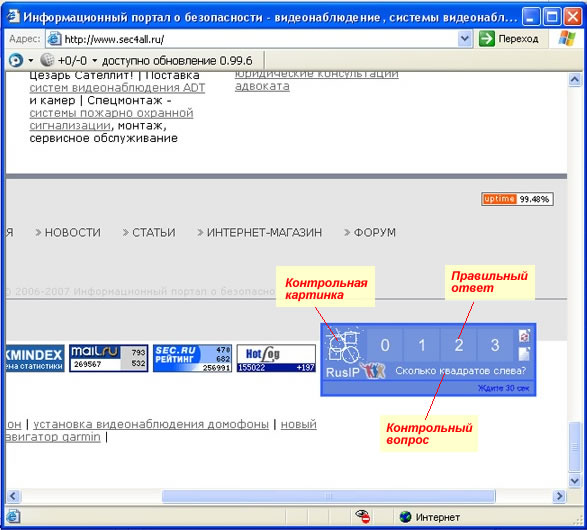Viewport: 587px width, 530px height.
Task: Click the uptime 99.48% badge
Action: (517, 199)
